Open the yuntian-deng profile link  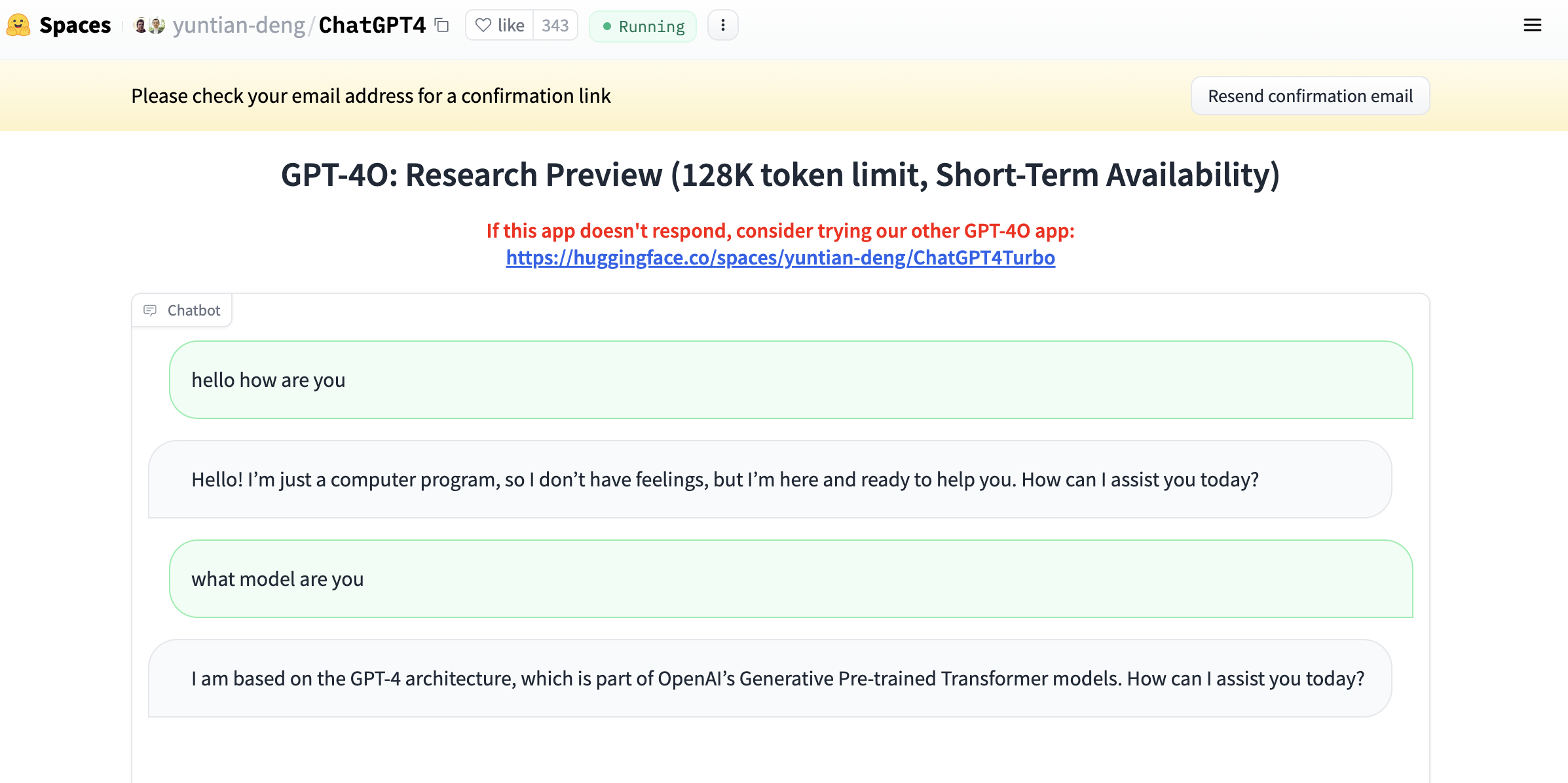238,26
